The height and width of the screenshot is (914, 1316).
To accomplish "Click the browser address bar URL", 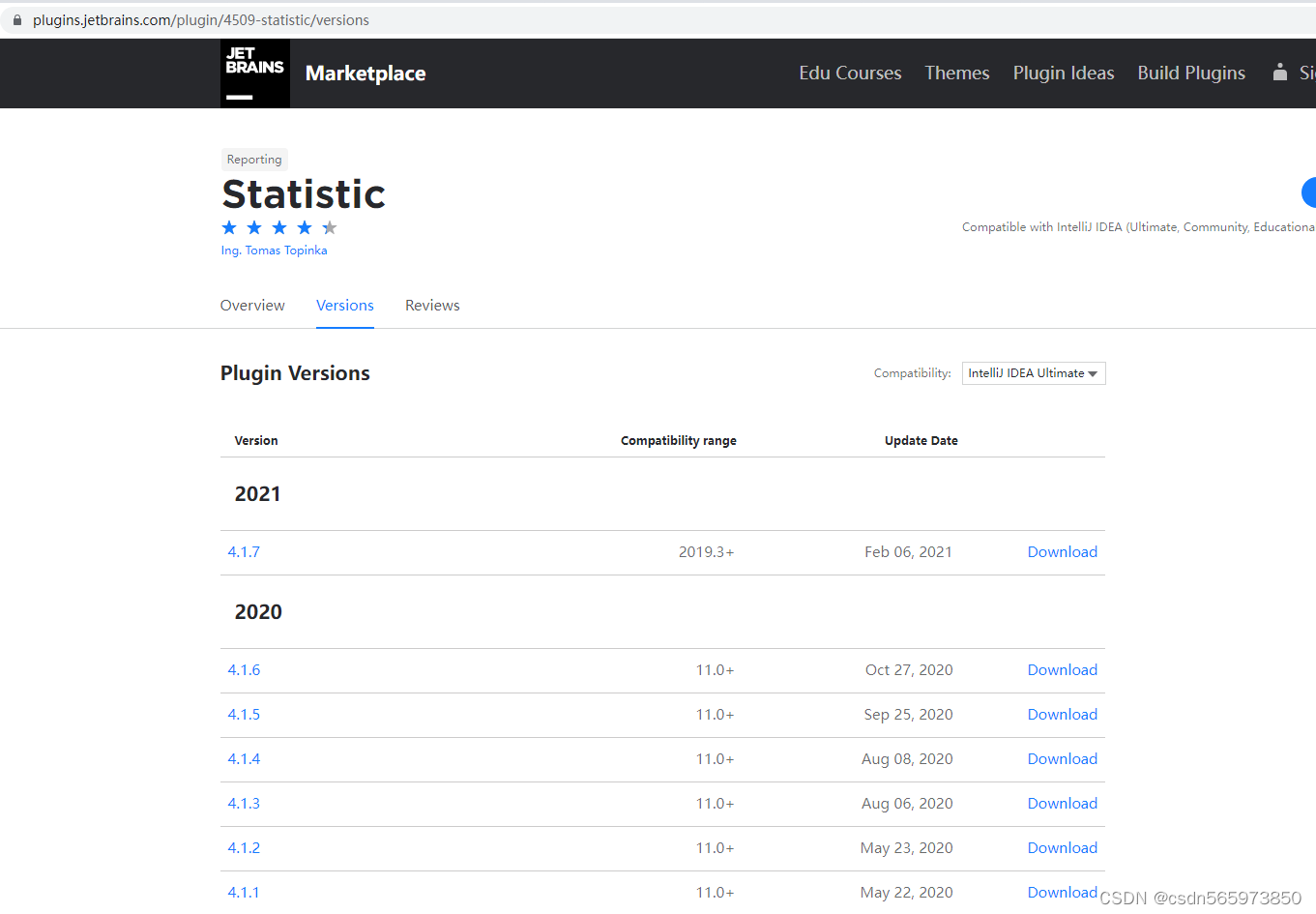I will pos(201,20).
